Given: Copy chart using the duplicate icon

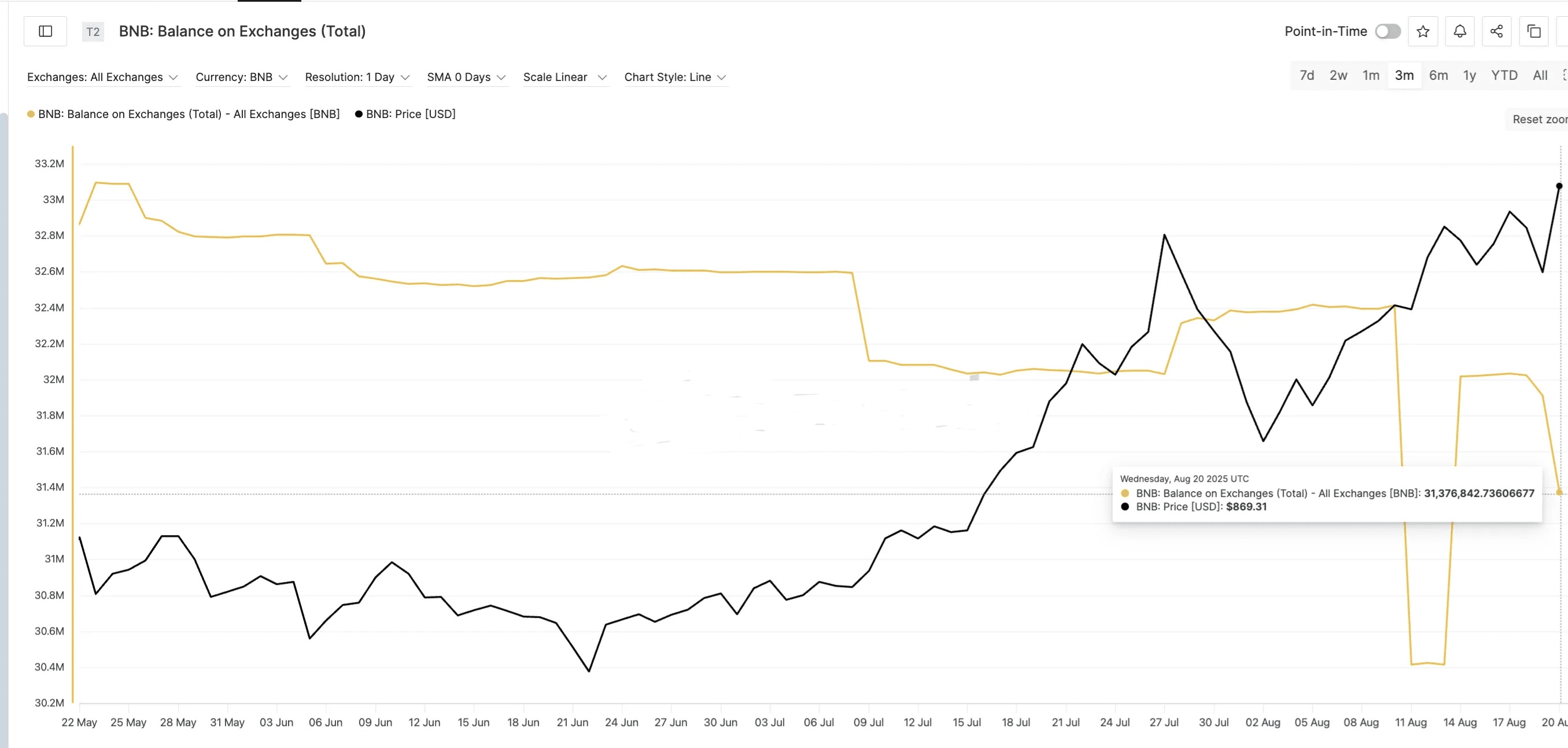Looking at the screenshot, I should [x=1534, y=31].
